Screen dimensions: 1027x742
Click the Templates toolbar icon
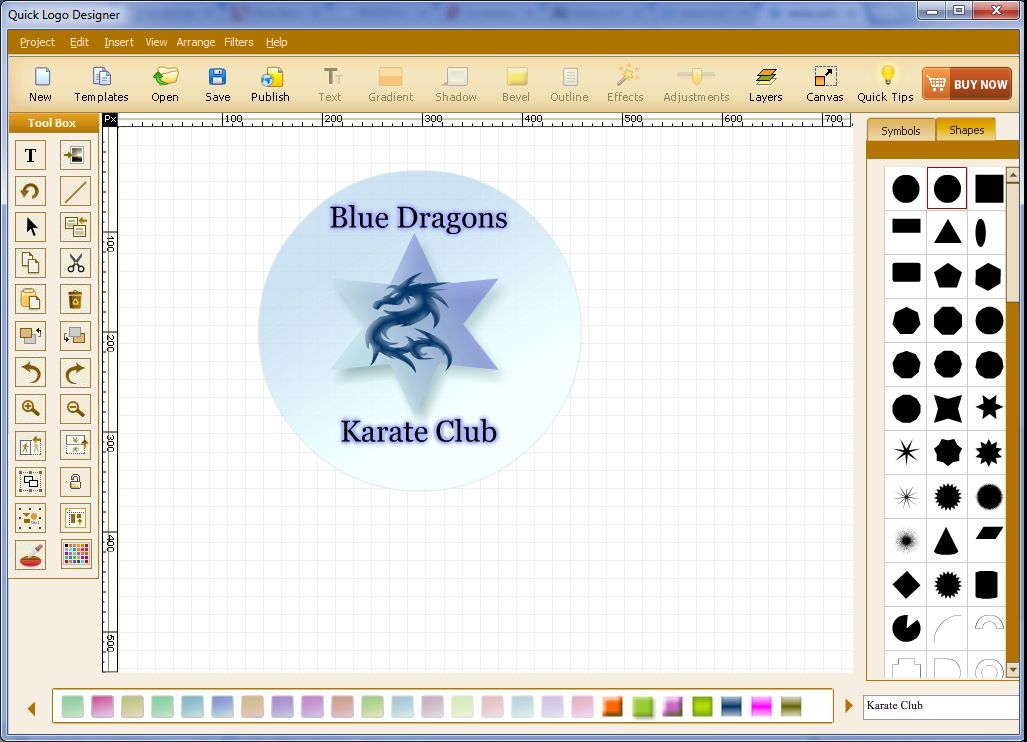point(101,83)
